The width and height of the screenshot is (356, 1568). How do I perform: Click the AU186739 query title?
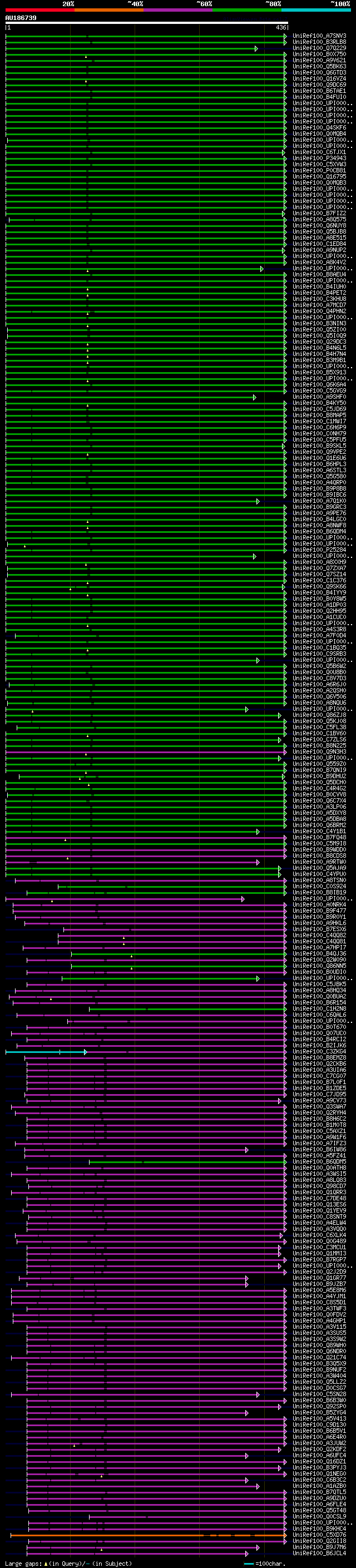tap(21, 18)
